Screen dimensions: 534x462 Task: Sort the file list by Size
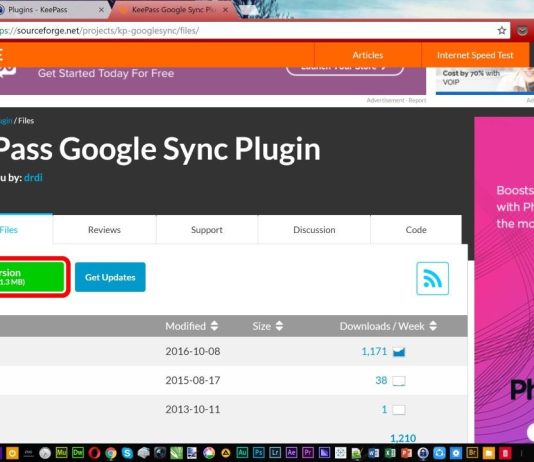(268, 326)
